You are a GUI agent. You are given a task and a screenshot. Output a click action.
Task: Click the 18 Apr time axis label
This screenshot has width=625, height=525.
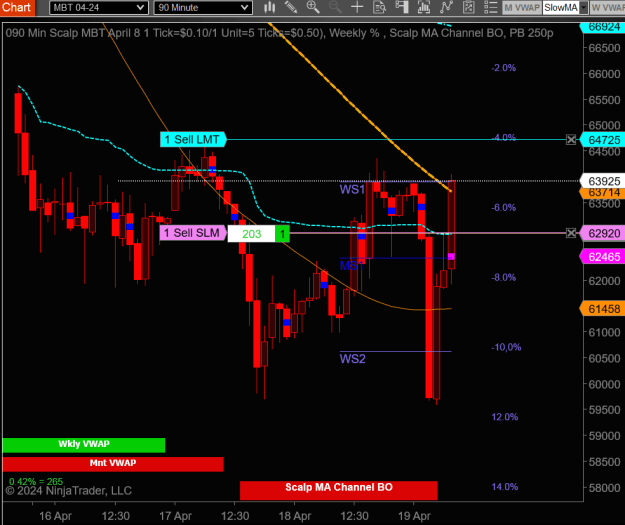point(295,516)
